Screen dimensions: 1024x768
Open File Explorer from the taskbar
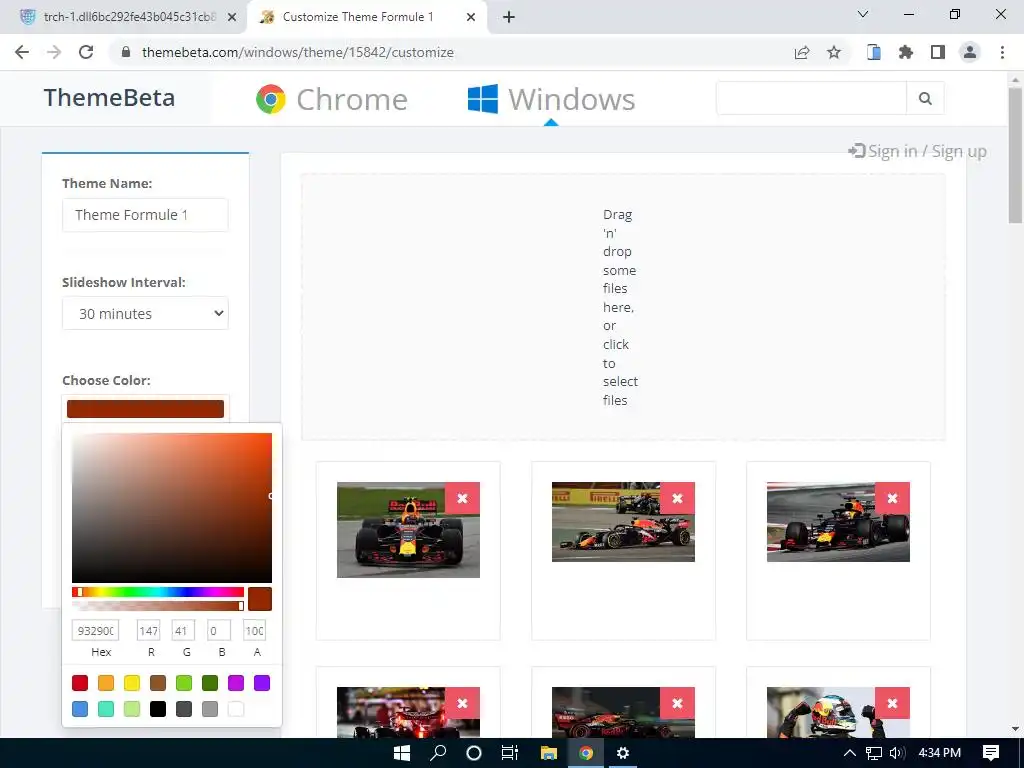click(x=549, y=753)
